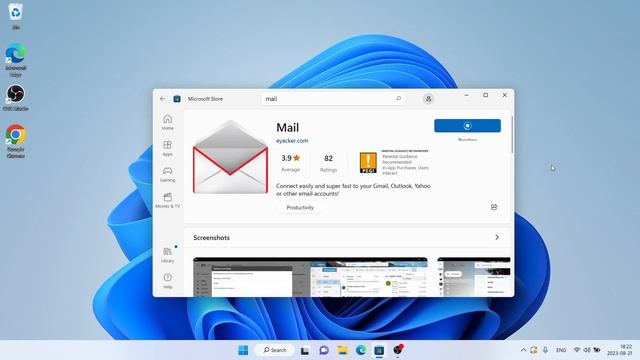Click the Mail app title heading

point(288,127)
